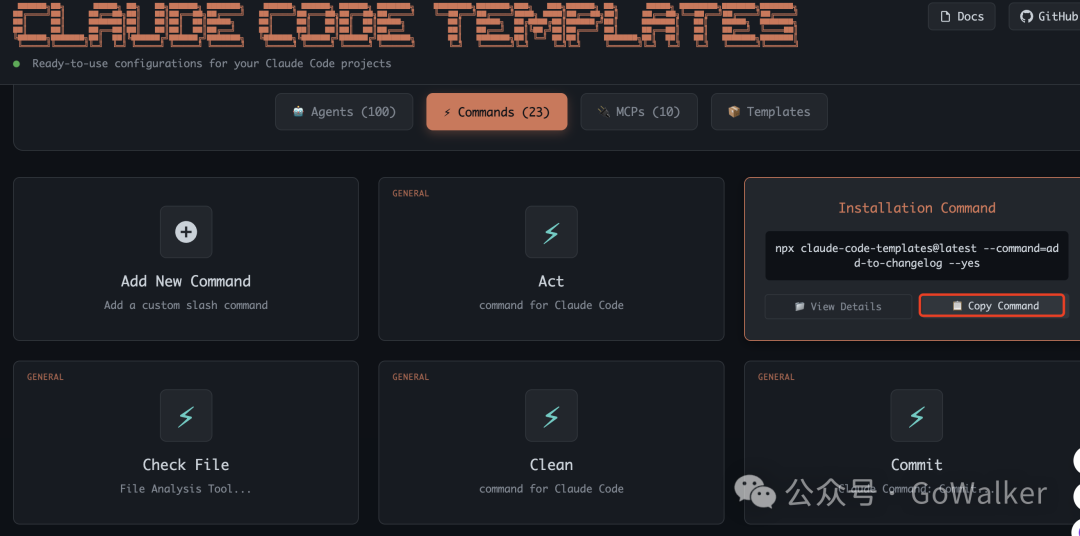The height and width of the screenshot is (536, 1080).
Task: Click the GENERAL label on Check File card
Action: [x=45, y=377]
